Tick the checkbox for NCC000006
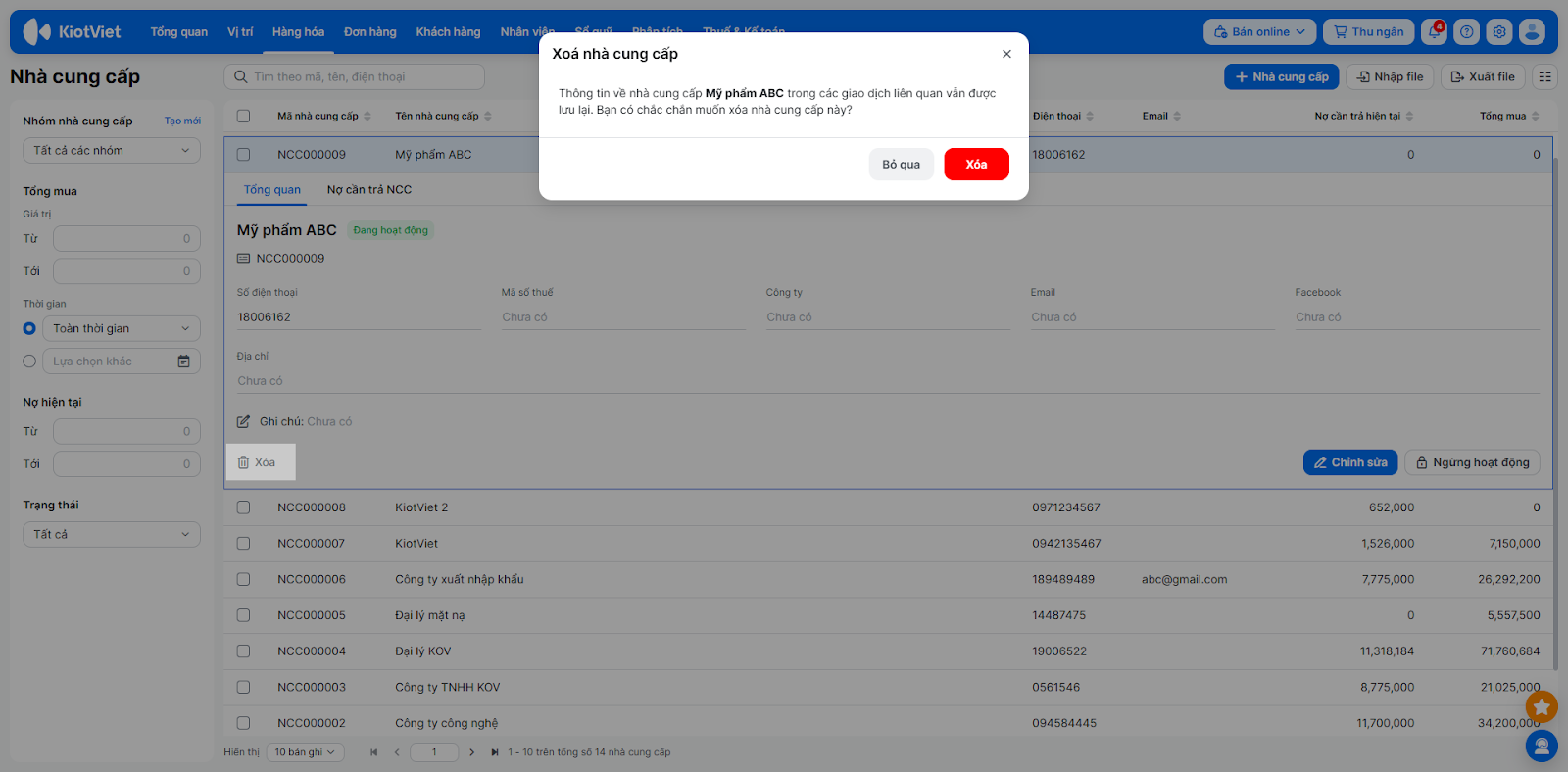The image size is (1568, 772). [243, 579]
